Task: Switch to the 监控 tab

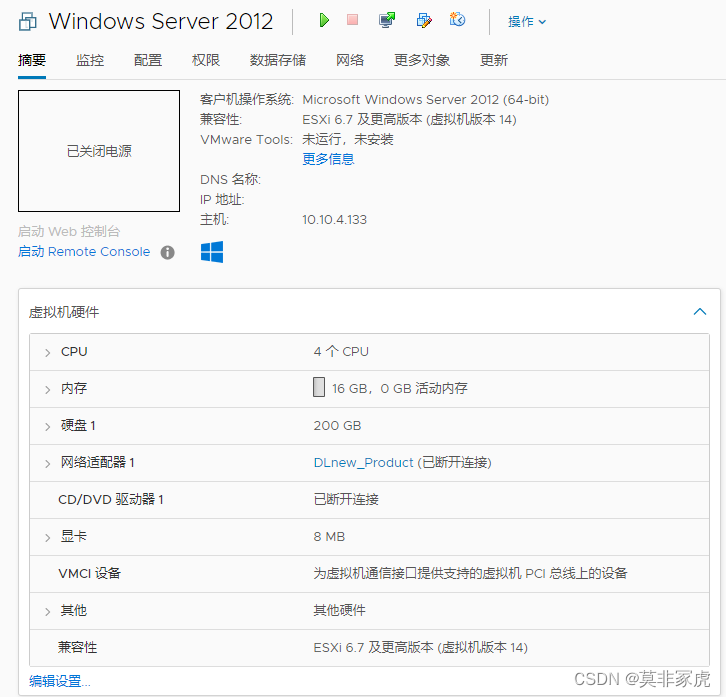Action: point(90,60)
